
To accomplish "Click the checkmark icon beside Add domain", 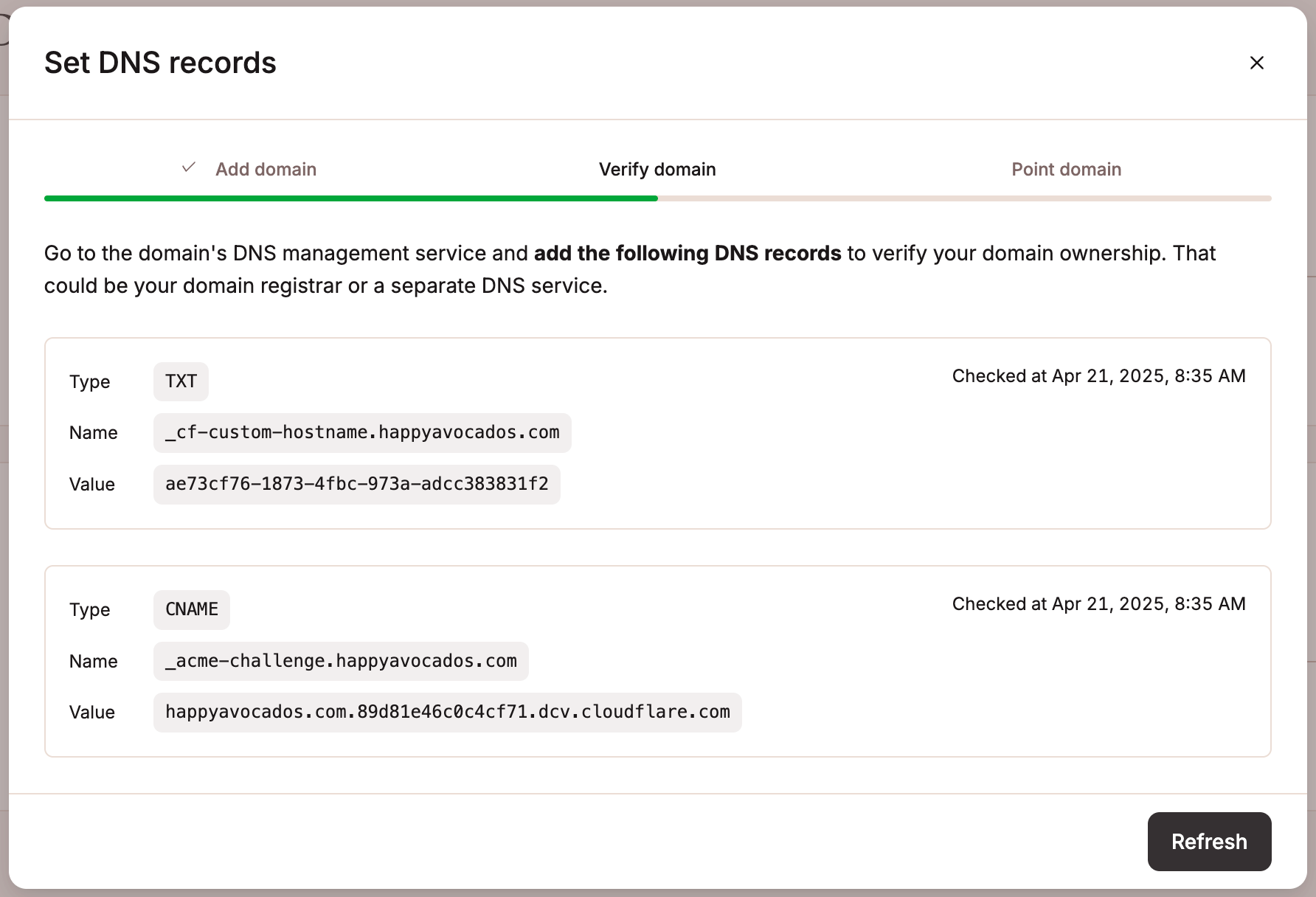I will [189, 167].
